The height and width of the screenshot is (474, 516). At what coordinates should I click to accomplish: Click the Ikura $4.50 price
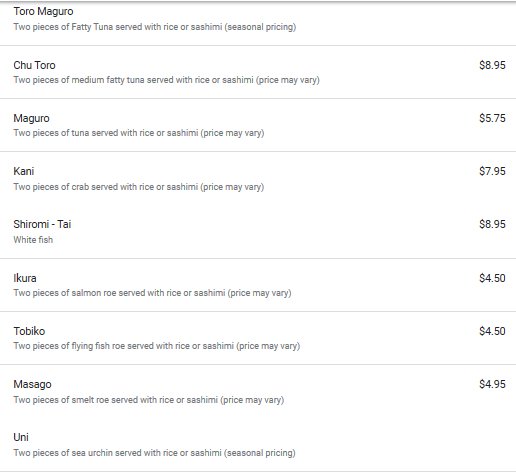point(492,278)
